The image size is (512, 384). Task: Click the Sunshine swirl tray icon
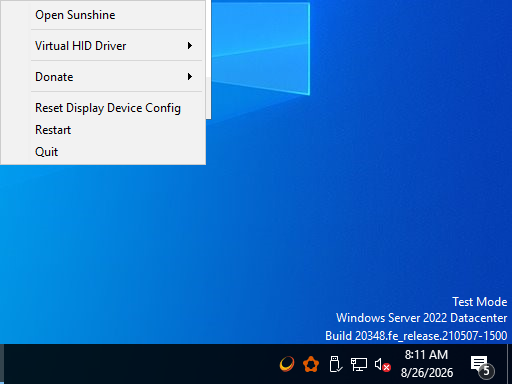point(287,364)
